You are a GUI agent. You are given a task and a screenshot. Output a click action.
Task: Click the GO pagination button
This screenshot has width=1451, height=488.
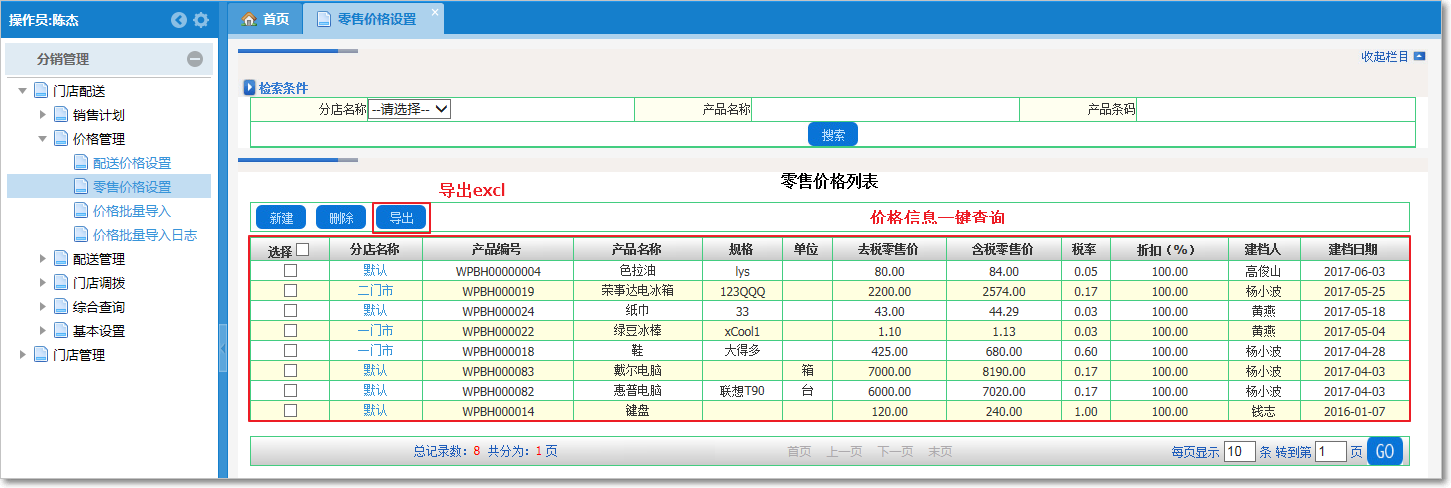coord(1385,451)
